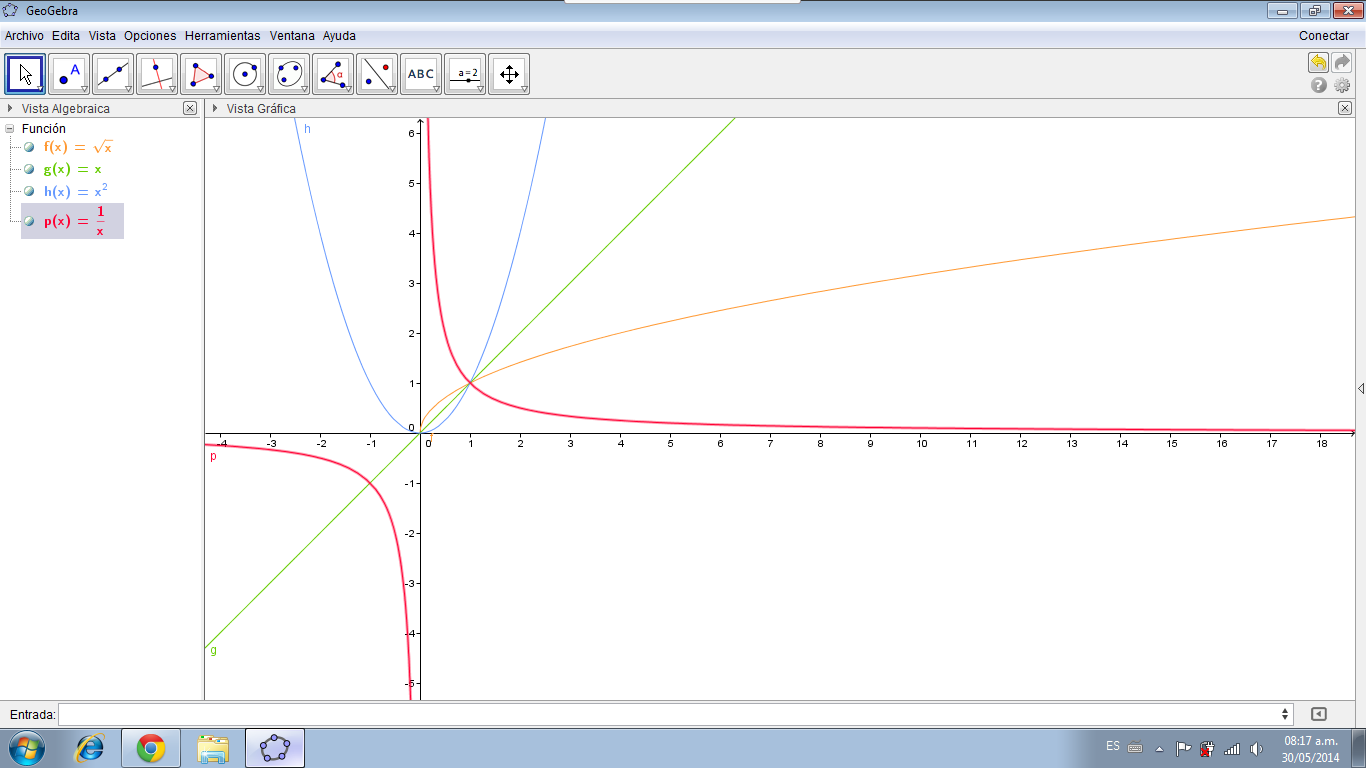Viewport: 1366px width, 768px height.
Task: Click the Action Center flag tray icon
Action: coord(1183,748)
